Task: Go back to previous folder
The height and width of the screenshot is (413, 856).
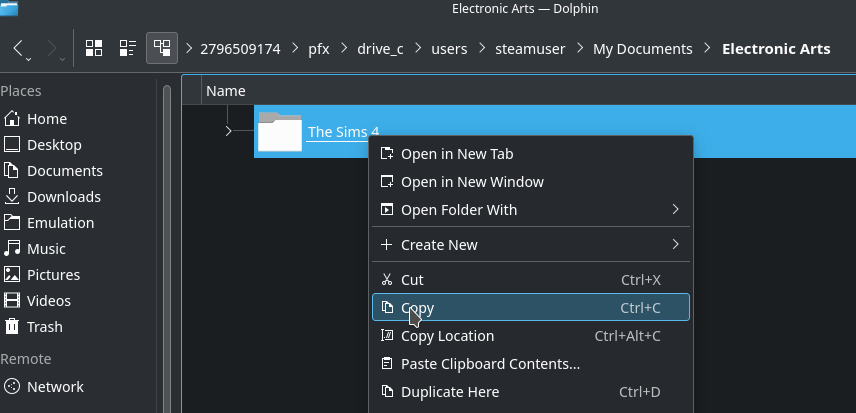Action: pos(20,48)
